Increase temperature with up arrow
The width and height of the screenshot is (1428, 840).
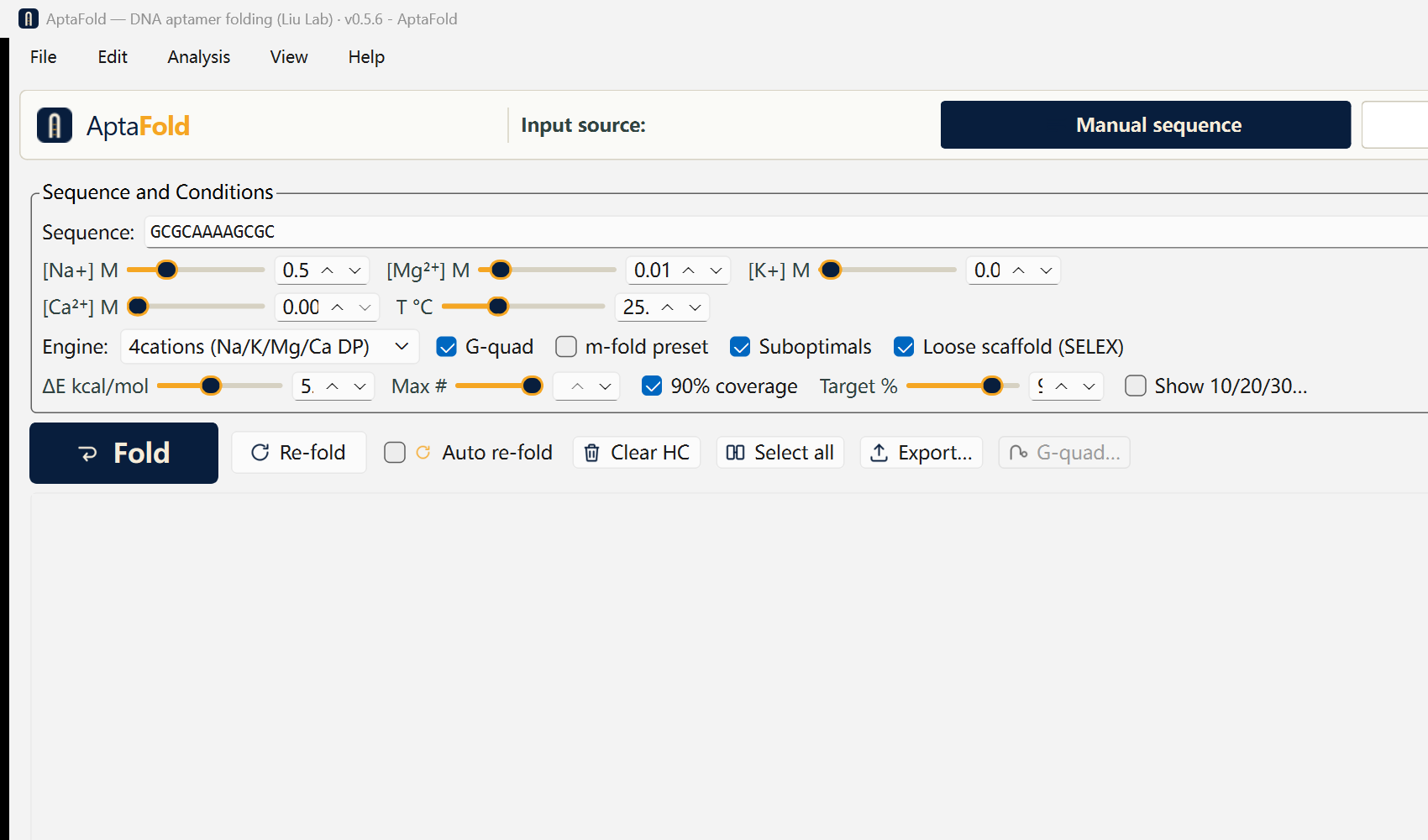668,307
